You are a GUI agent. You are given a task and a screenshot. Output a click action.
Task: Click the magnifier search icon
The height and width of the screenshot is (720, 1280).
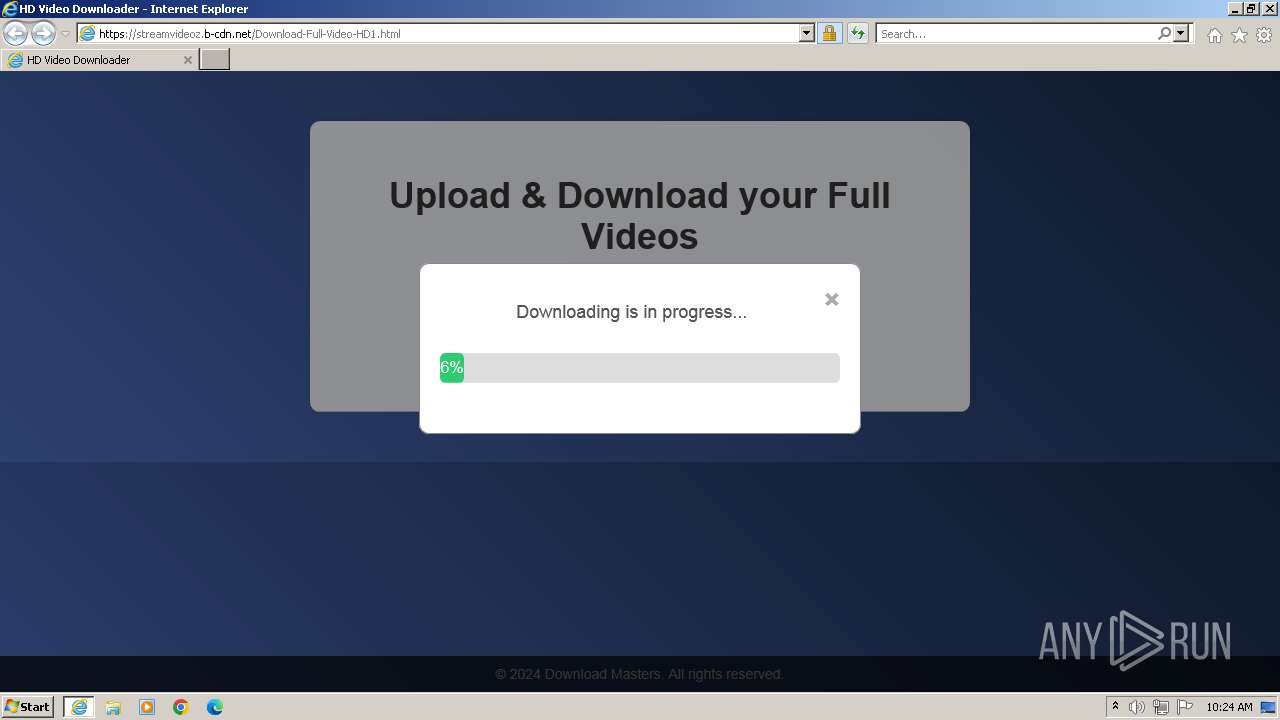[1164, 33]
